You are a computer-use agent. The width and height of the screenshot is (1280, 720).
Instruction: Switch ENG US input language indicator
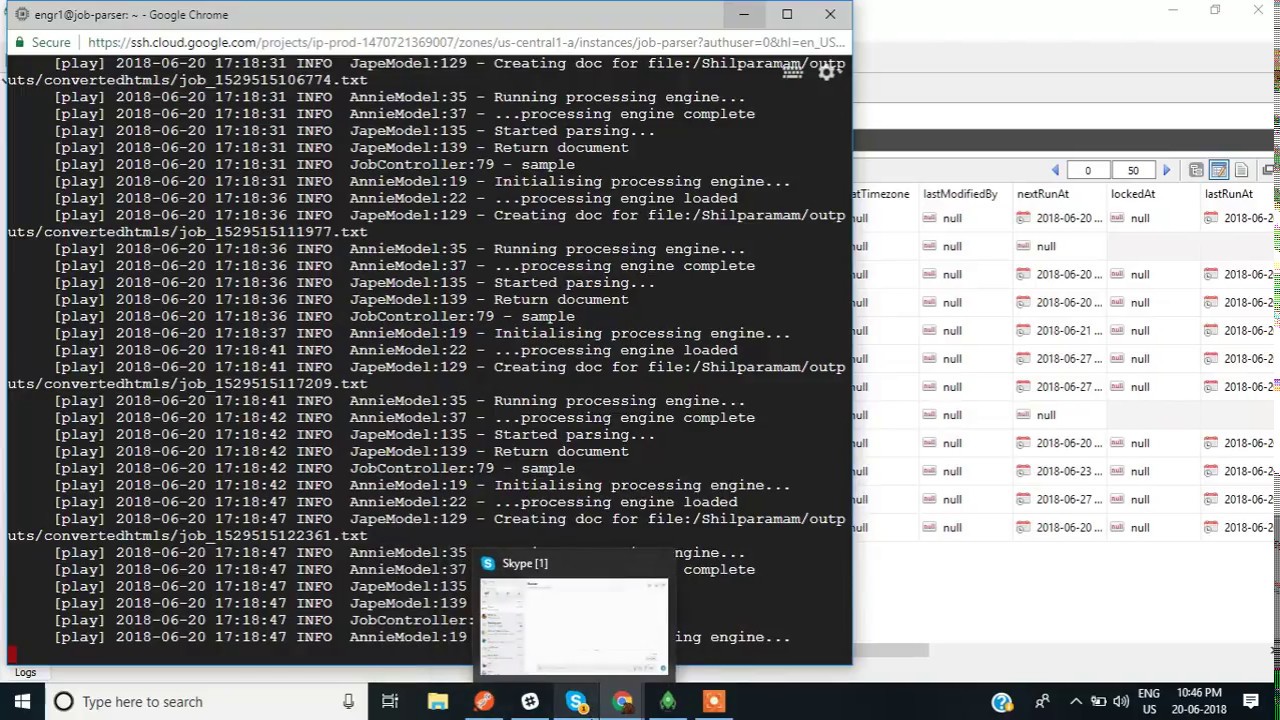pos(1149,701)
